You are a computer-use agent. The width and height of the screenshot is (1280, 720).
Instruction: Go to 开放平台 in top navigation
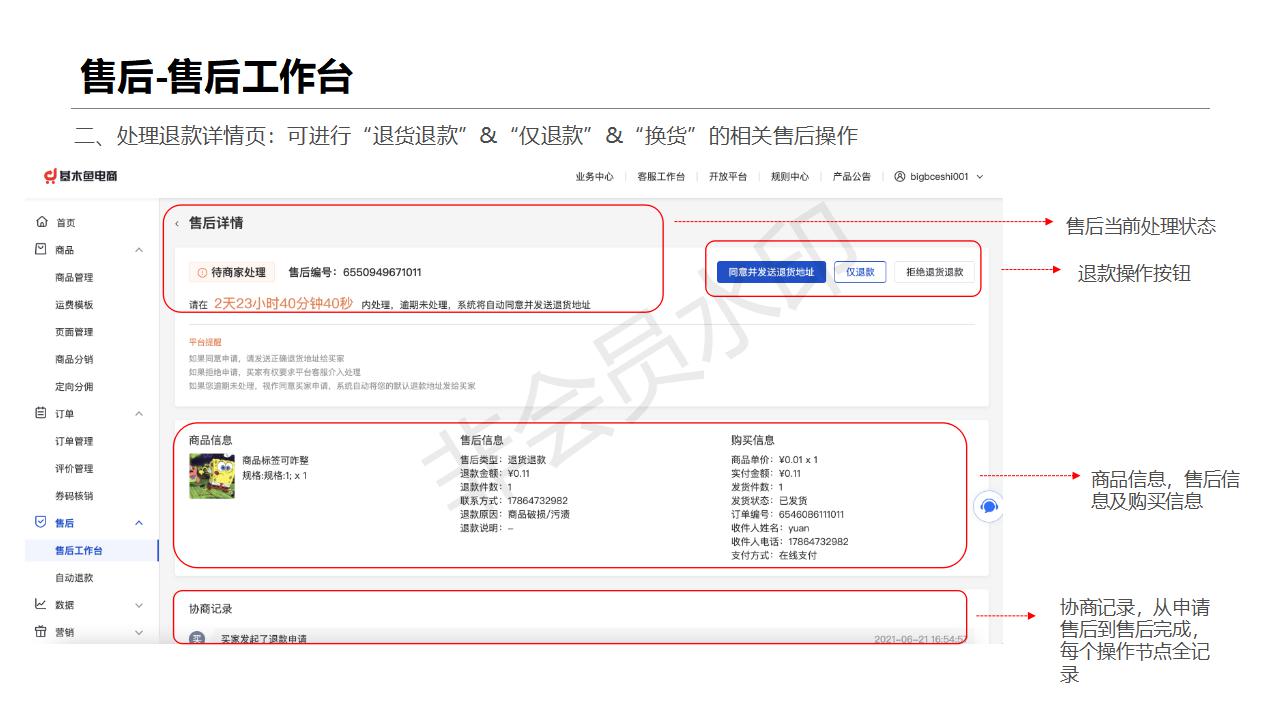[728, 176]
